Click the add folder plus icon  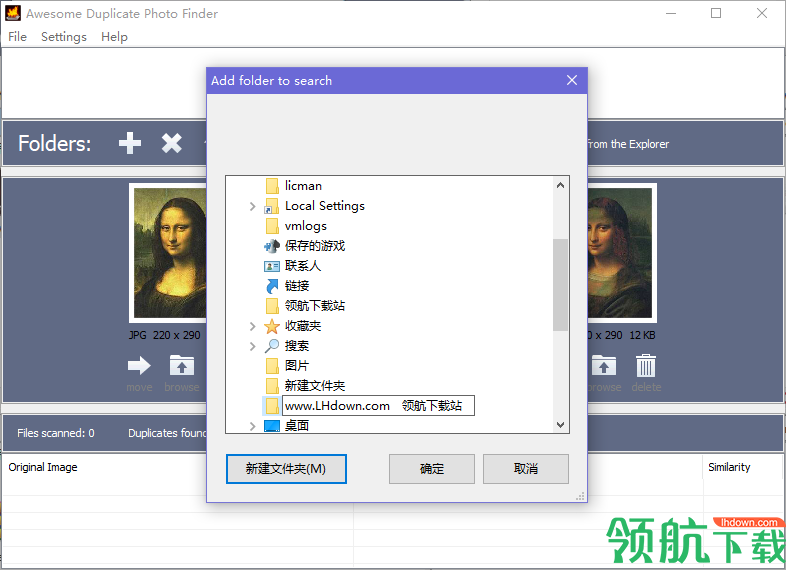[x=130, y=143]
